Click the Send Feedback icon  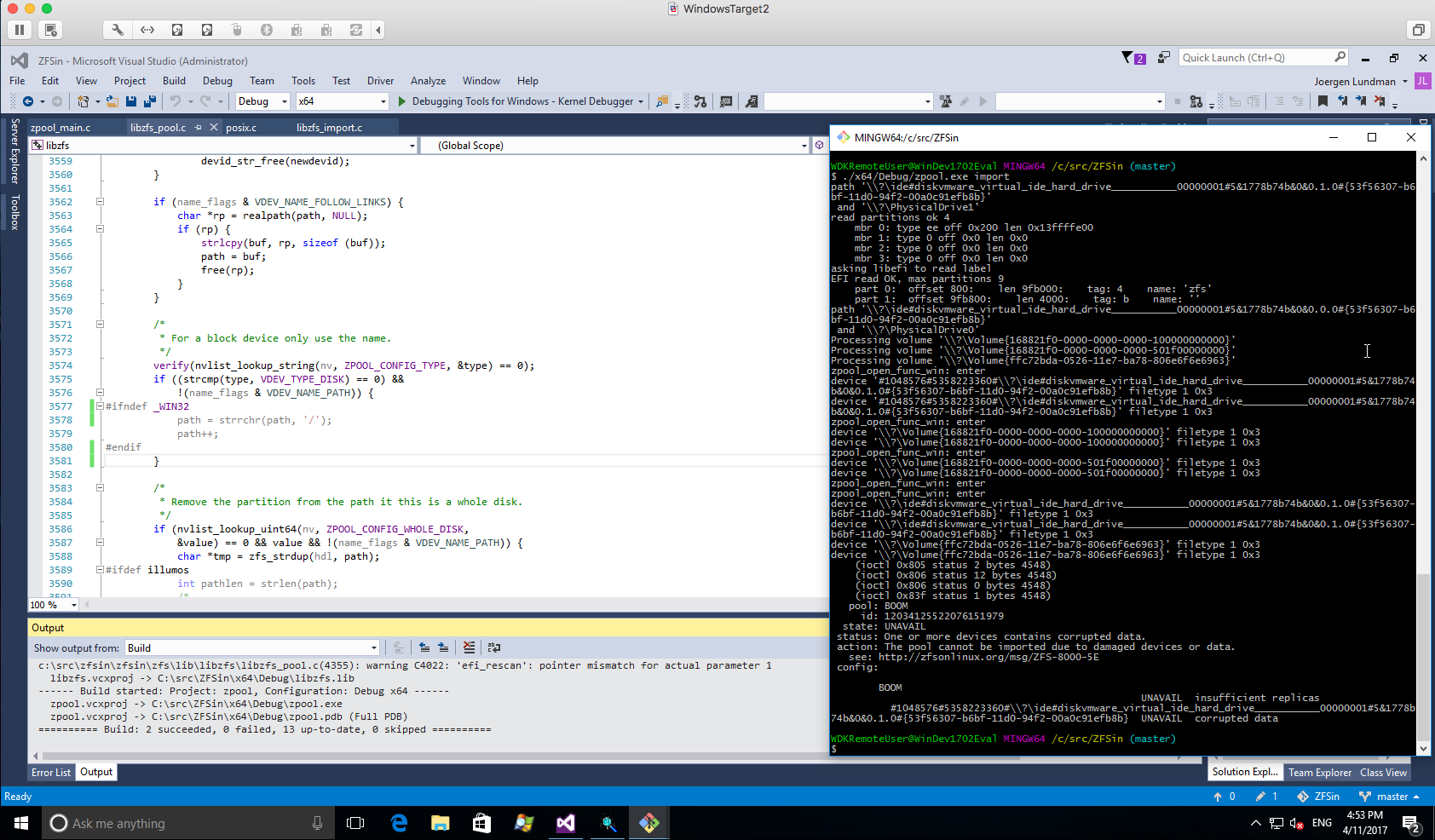[1163, 58]
